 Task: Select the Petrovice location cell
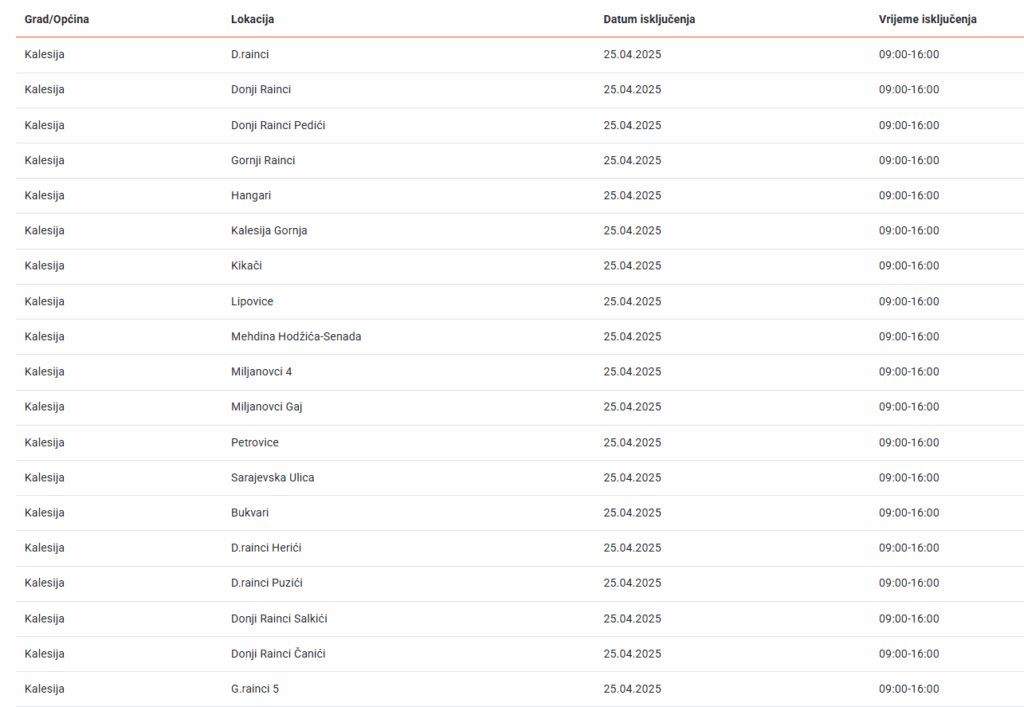click(x=255, y=442)
